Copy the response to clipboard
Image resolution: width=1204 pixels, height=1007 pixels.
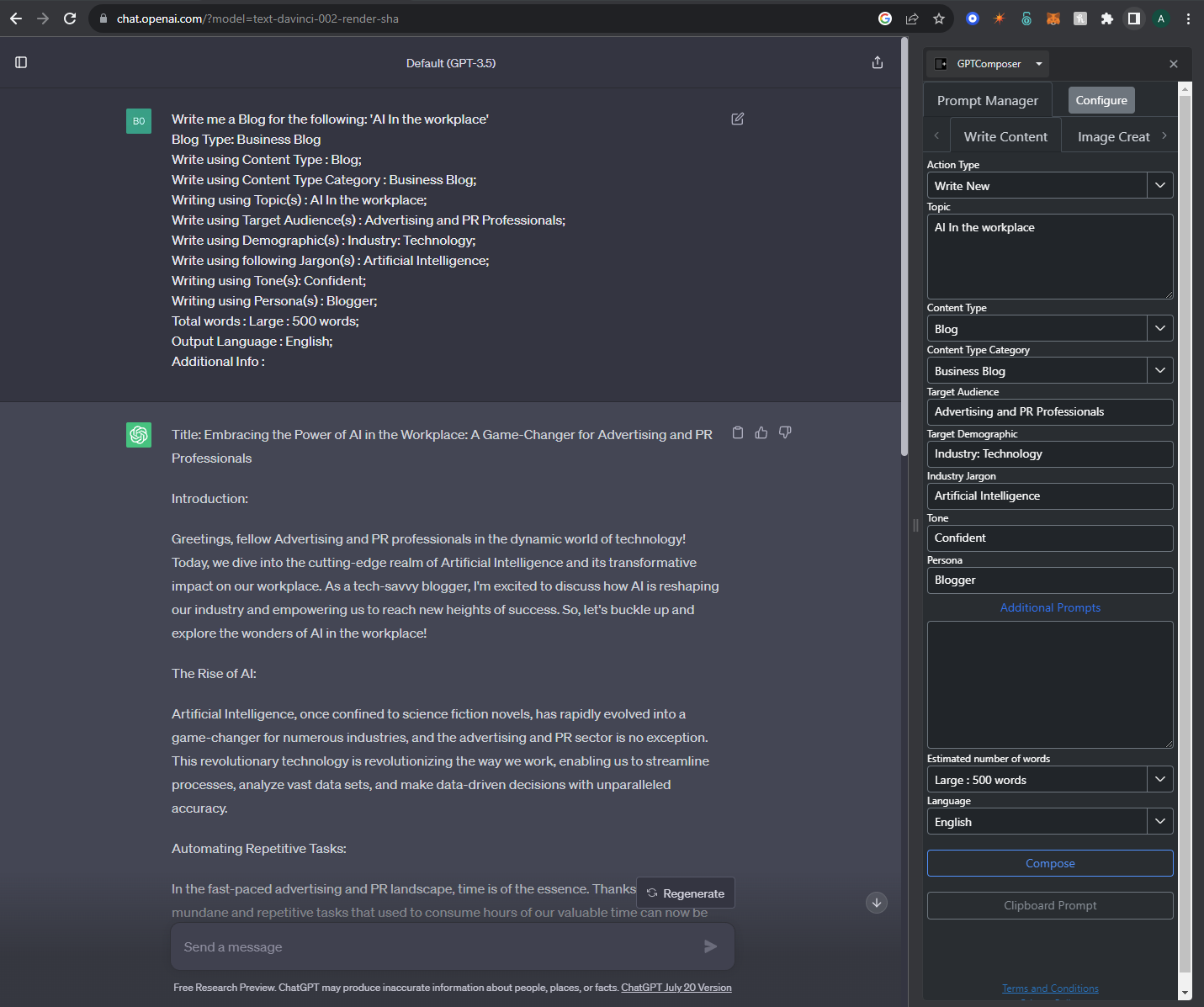click(x=738, y=433)
